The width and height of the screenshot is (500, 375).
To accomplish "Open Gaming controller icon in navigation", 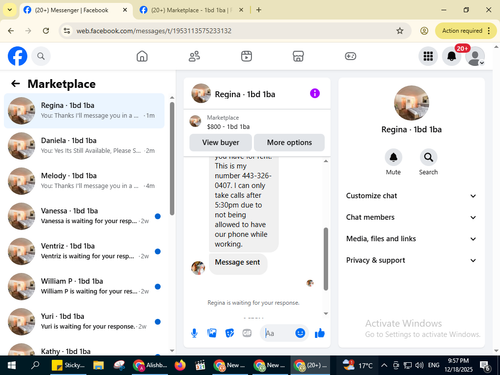I will click(x=350, y=56).
